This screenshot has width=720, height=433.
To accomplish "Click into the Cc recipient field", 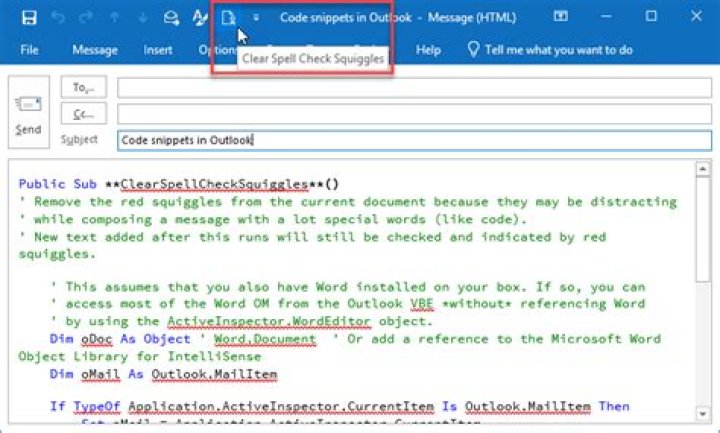I will [414, 114].
